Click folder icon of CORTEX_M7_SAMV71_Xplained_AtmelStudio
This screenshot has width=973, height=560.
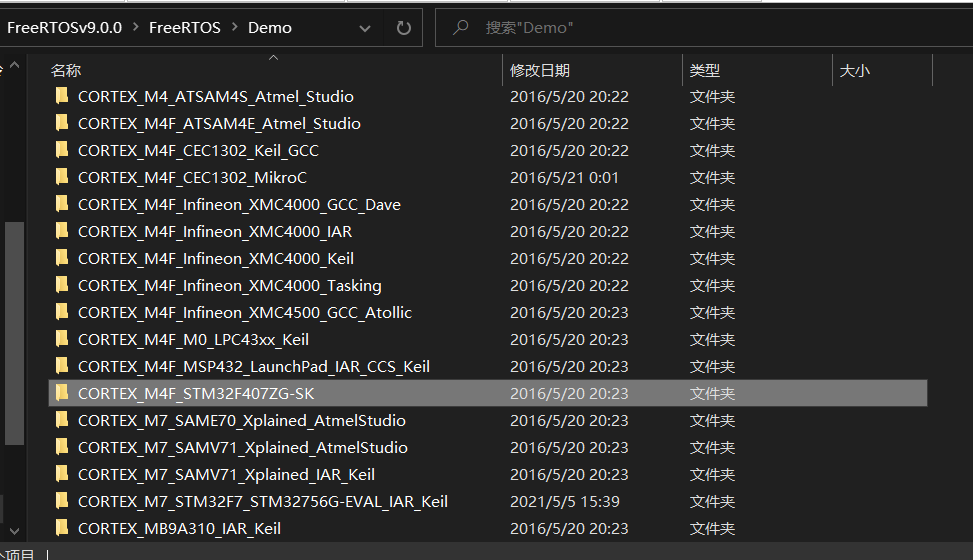coord(61,447)
